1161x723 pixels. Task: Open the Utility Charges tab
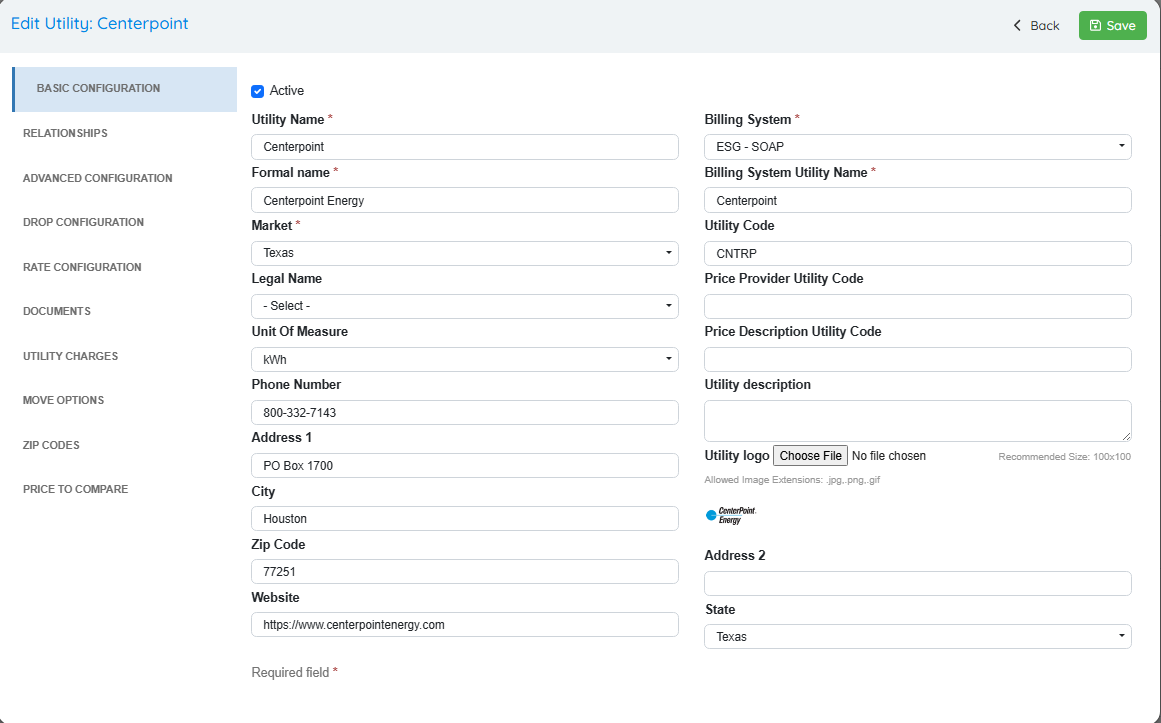[70, 356]
